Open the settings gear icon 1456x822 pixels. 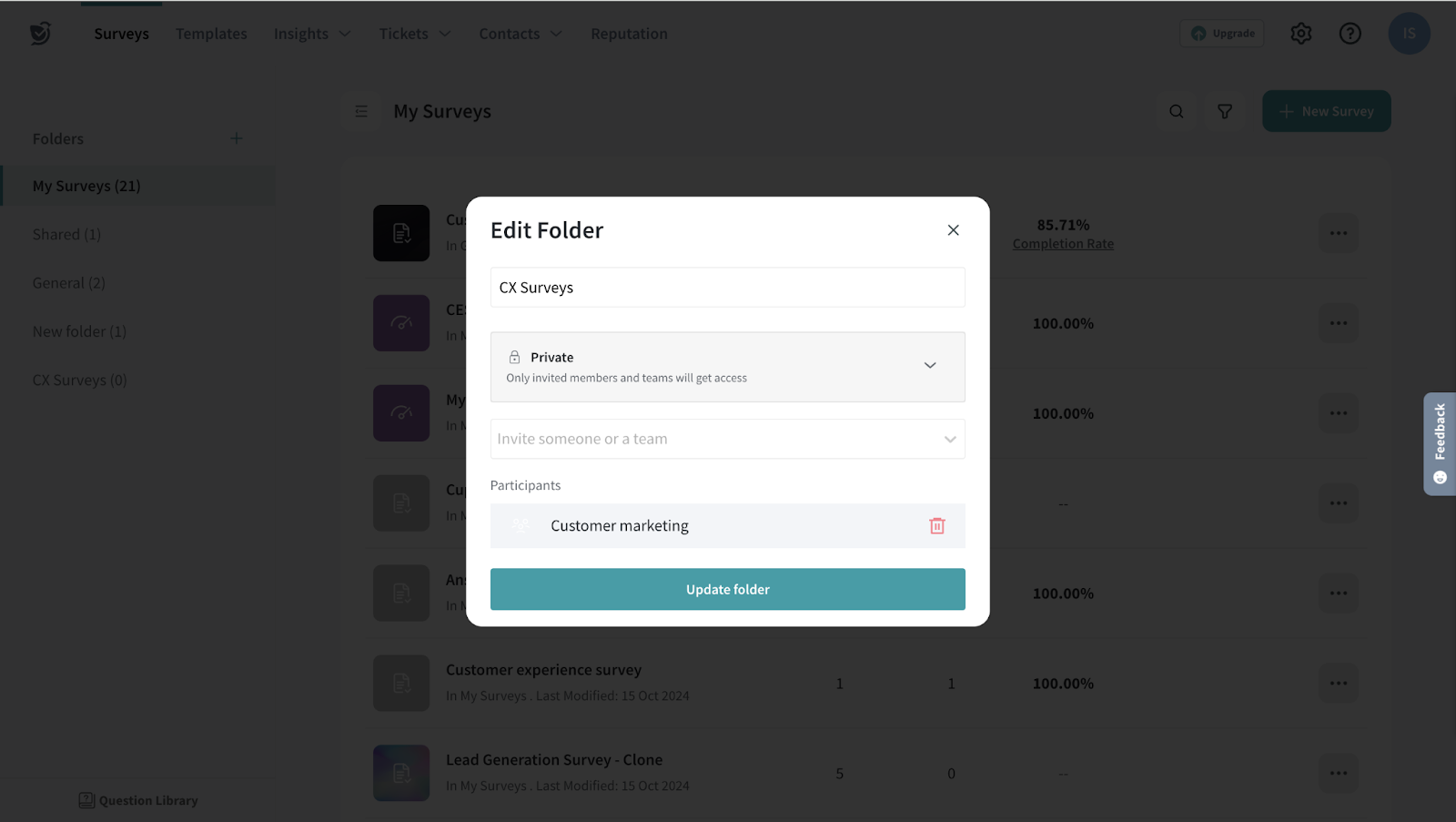[x=1300, y=34]
